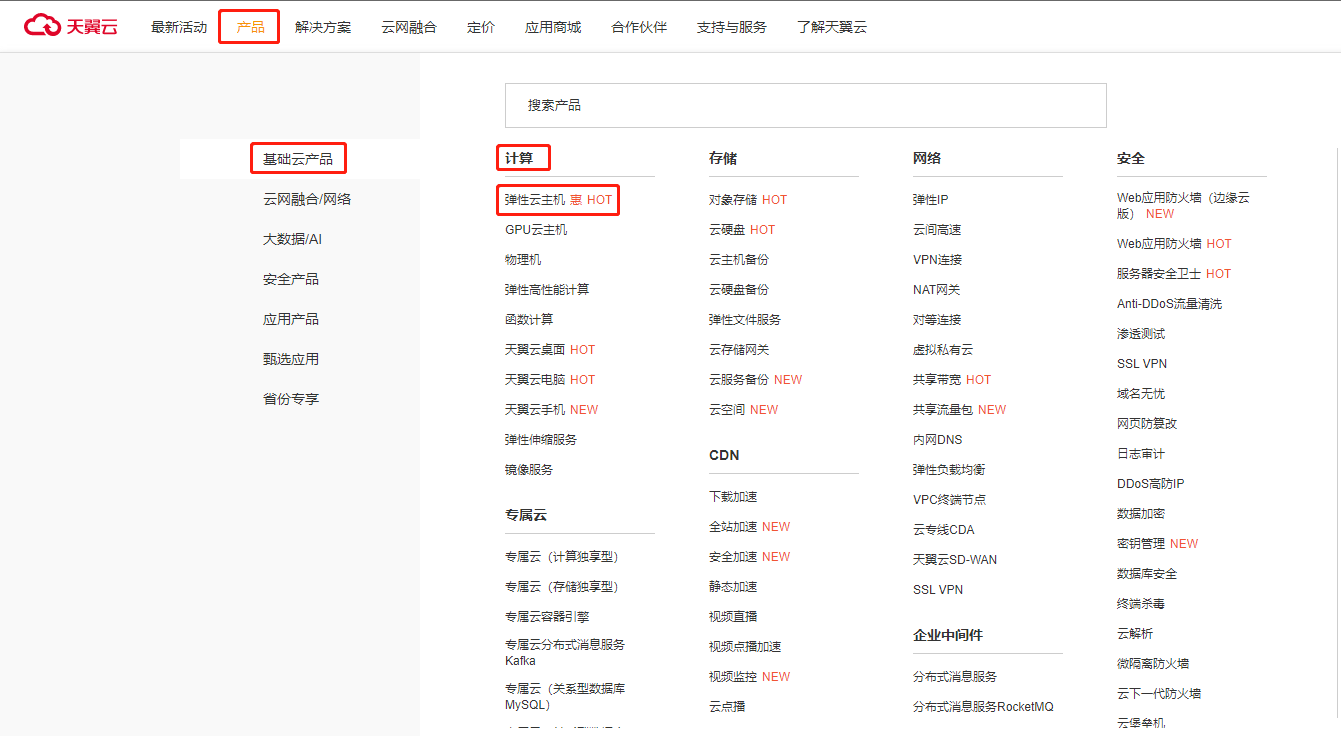Screen dimensions: 1341x736
Task: Click the 分布式消息服务RocketMQ link
Action: coord(983,707)
